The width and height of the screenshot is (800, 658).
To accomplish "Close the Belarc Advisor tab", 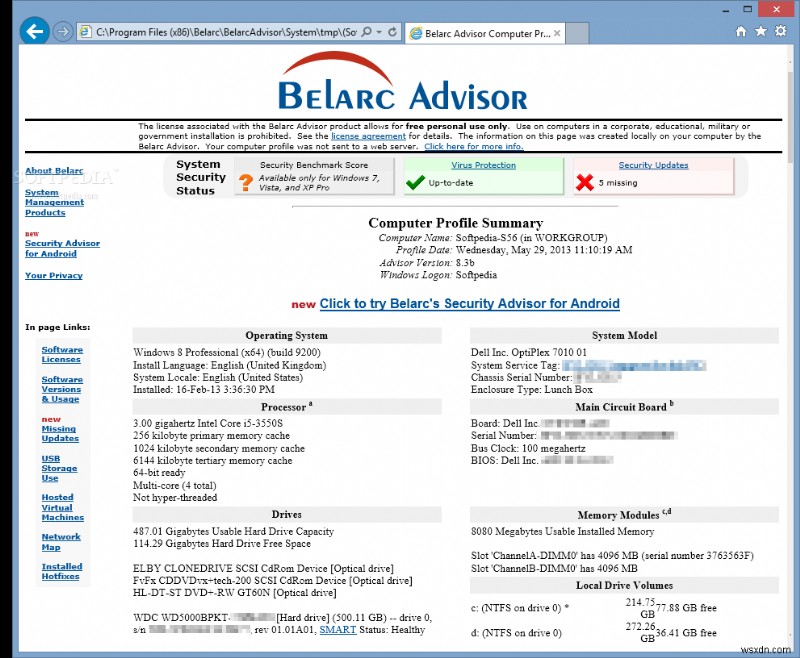I will (x=557, y=34).
